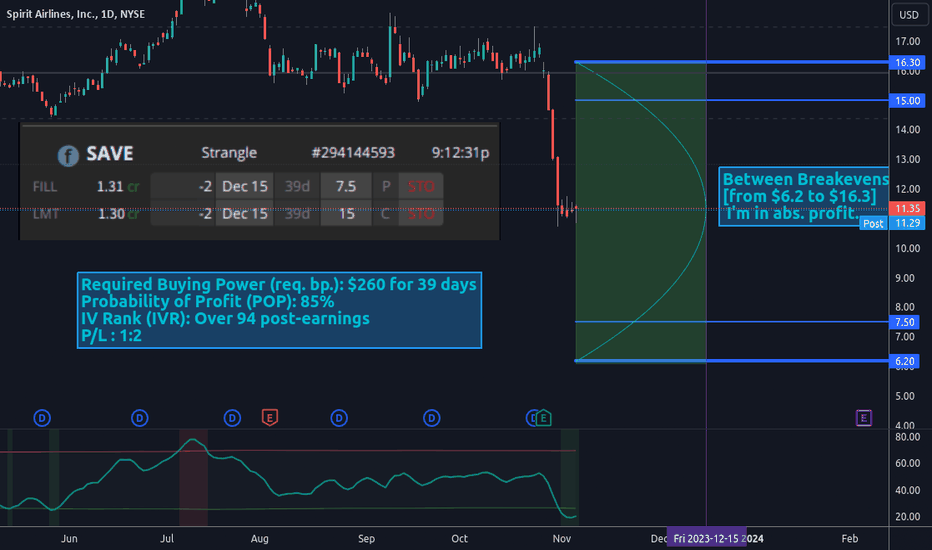Click the 9:12:31p timestamp

tap(461, 153)
